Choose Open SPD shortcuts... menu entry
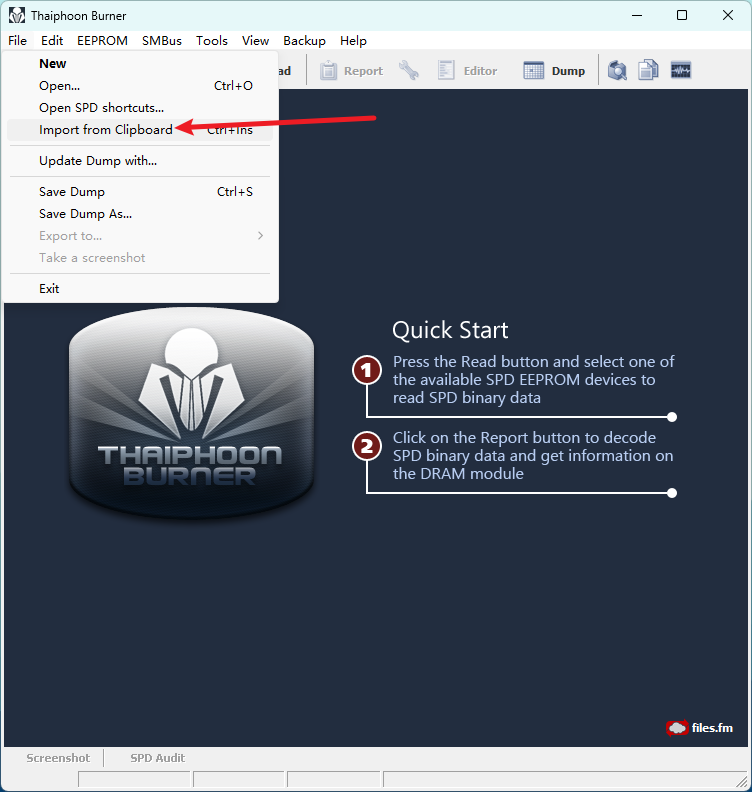The height and width of the screenshot is (792, 752). pos(140,108)
